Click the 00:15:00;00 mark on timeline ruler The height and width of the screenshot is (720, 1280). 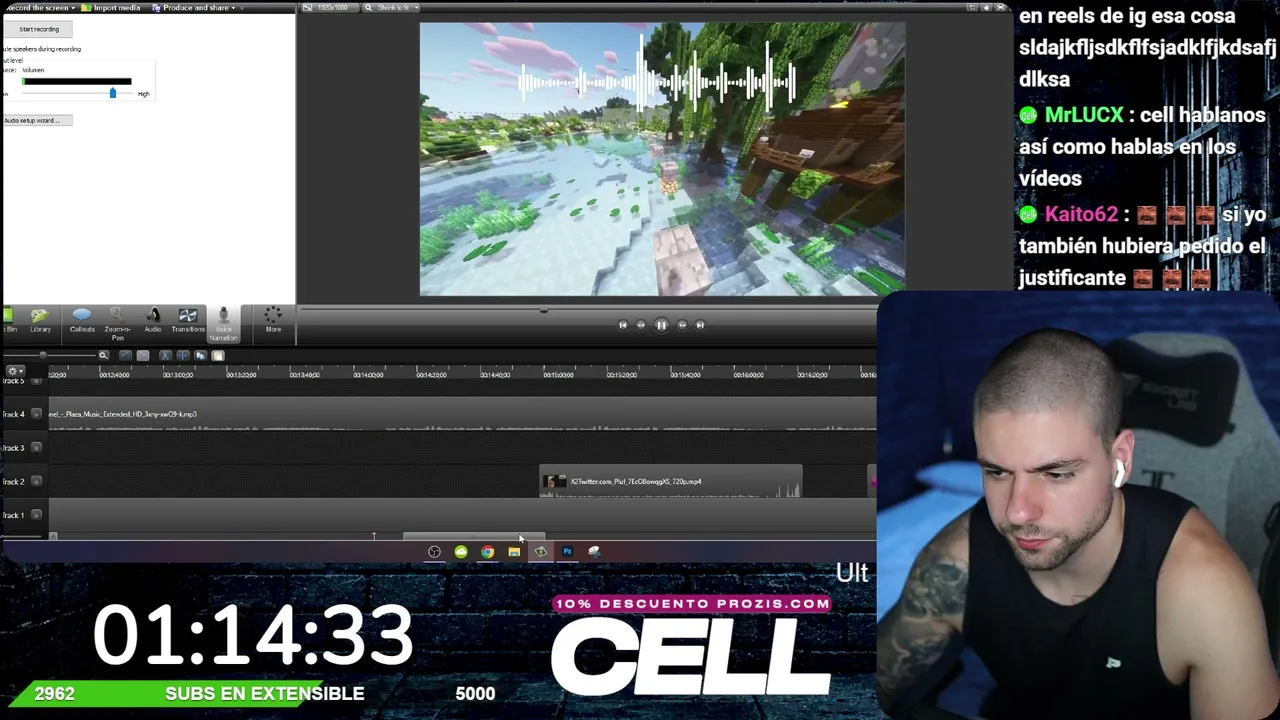pos(558,375)
